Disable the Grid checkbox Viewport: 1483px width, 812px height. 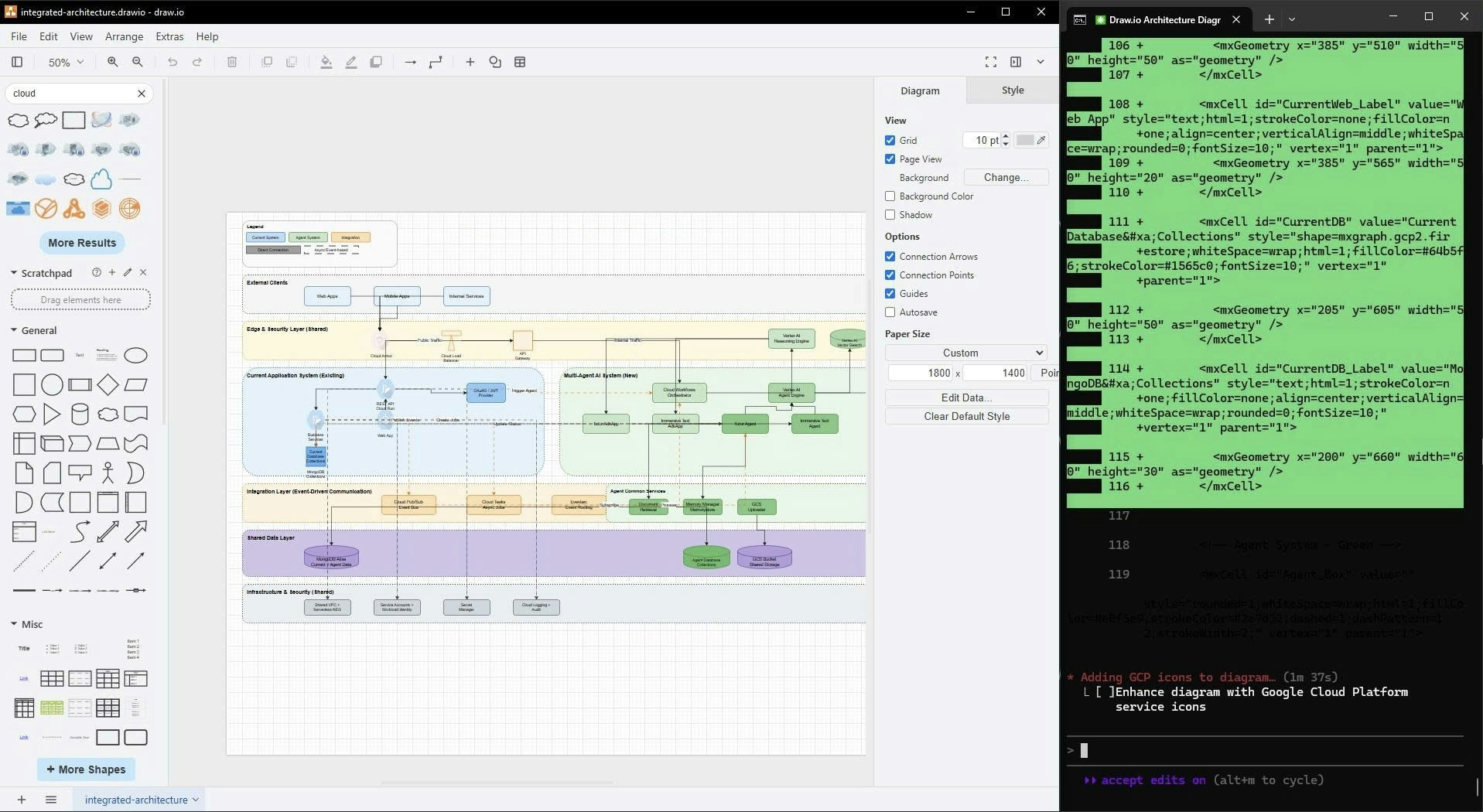point(890,140)
